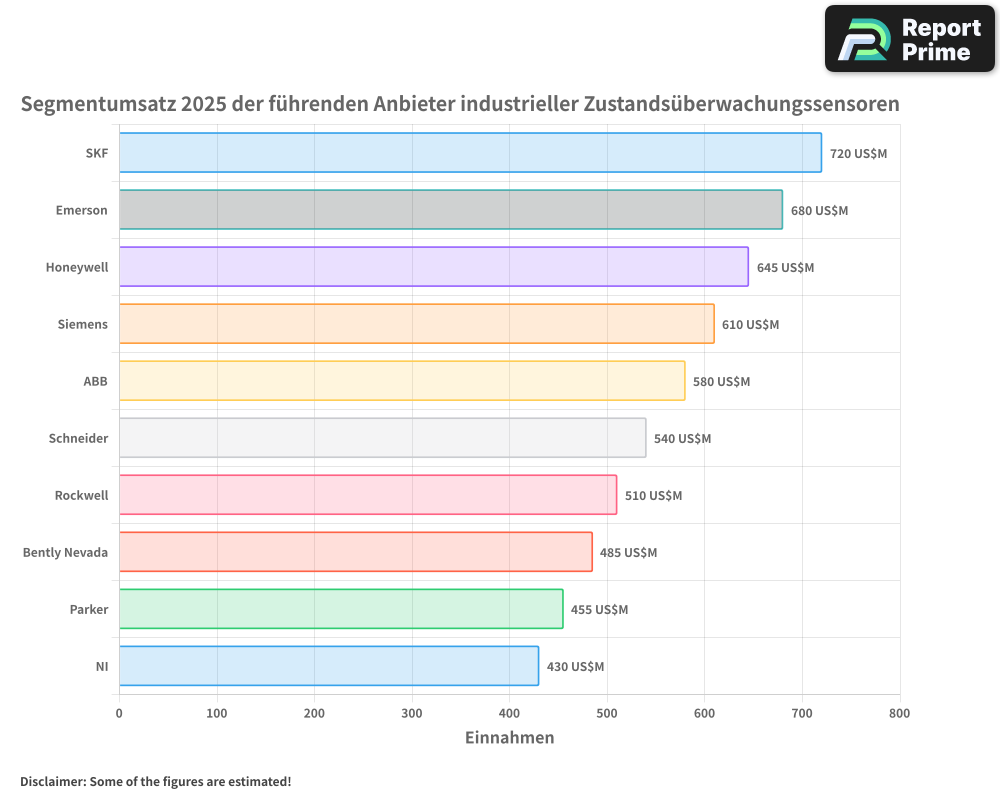1000x800 pixels.
Task: Select the Parker bar
Action: 340,609
